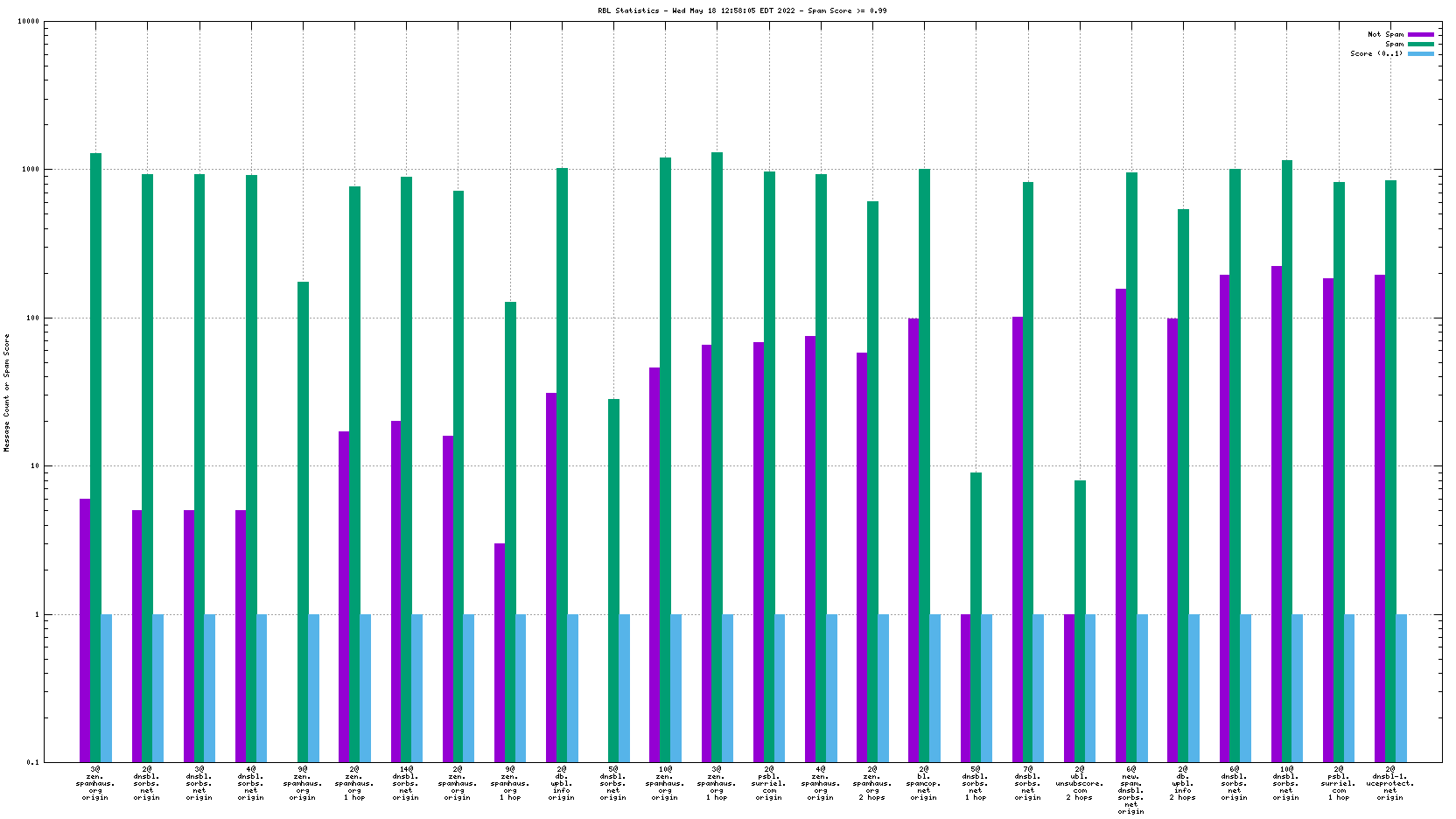Click the bl.spamcop.net origin axis label
This screenshot has width=1456, height=819.
(924, 783)
